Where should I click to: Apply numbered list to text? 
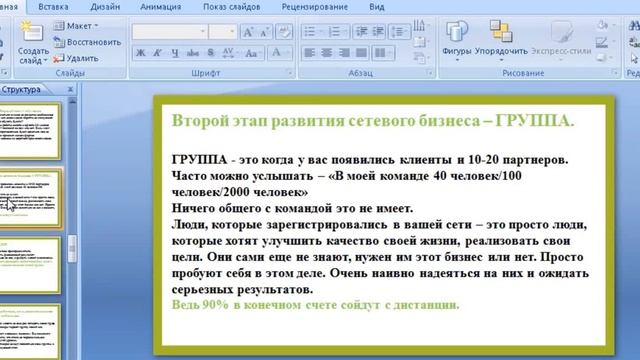(334, 31)
